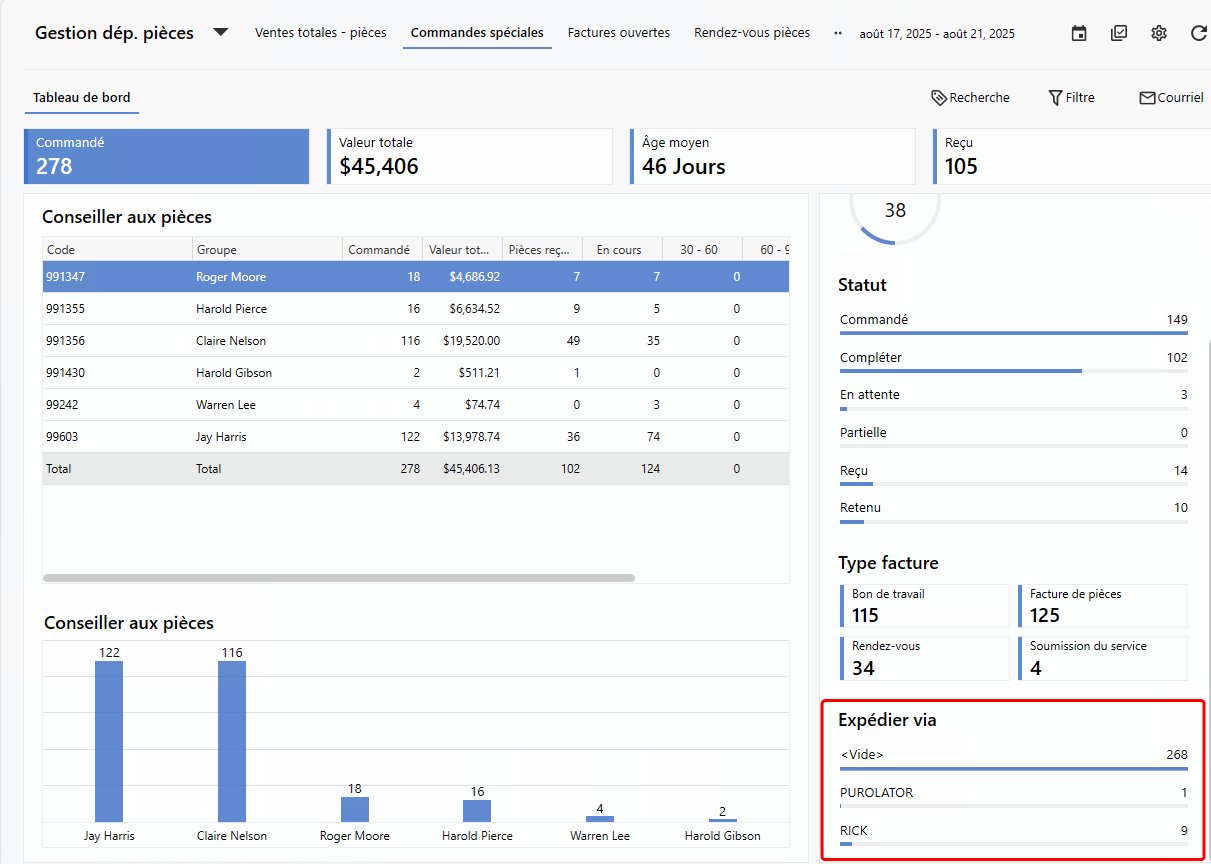The image size is (1211, 864).
Task: Click the Filtre funnel icon
Action: pos(1055,98)
